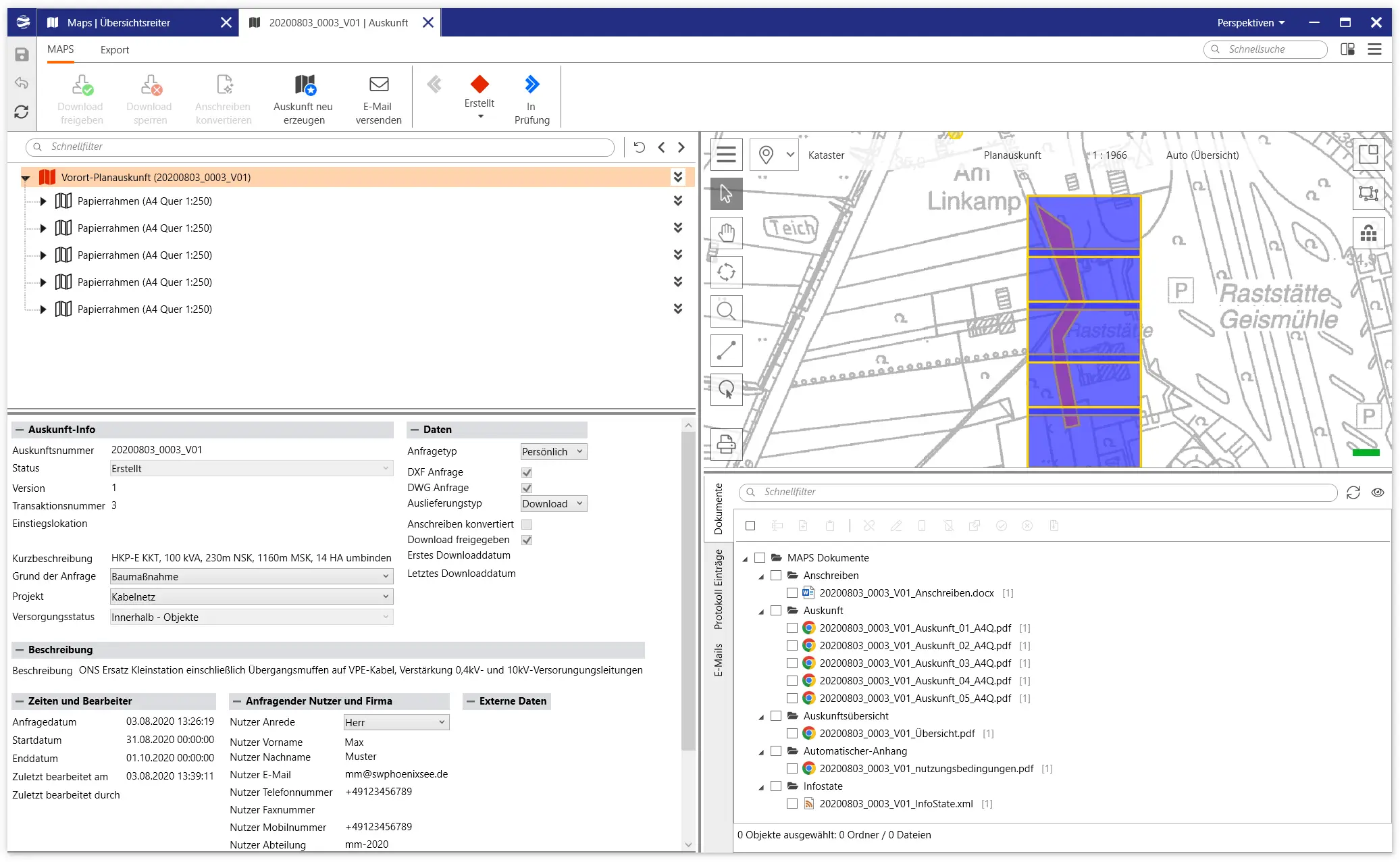Viewport: 1400px width, 862px height.
Task: Open the Grund der Anfrage dropdown
Action: pyautogui.click(x=251, y=577)
